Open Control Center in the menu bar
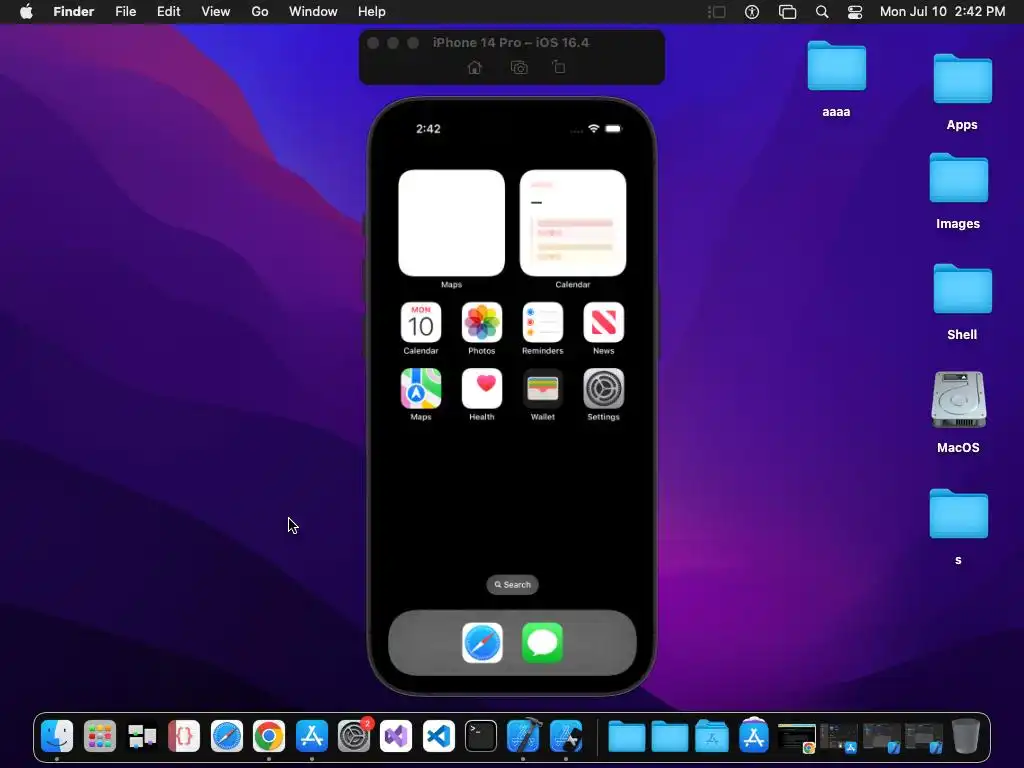Screen dimensions: 1024x768 tap(855, 12)
